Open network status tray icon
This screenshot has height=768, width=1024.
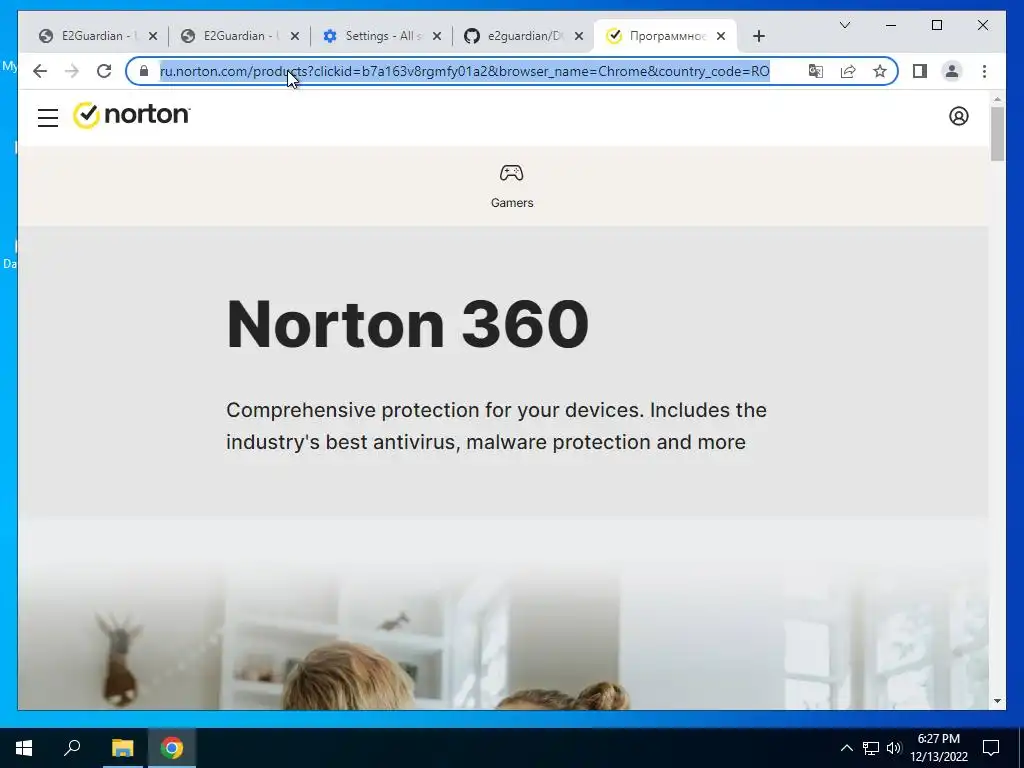tap(871, 748)
